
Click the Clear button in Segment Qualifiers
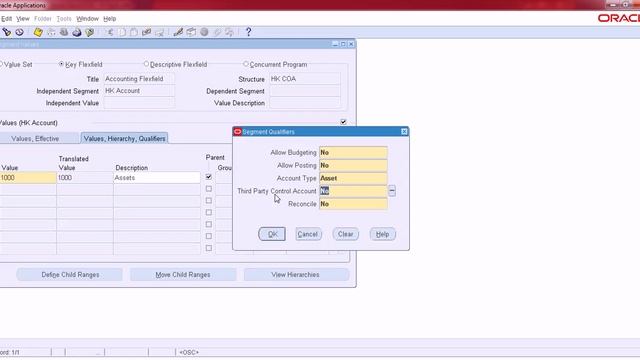tap(345, 234)
